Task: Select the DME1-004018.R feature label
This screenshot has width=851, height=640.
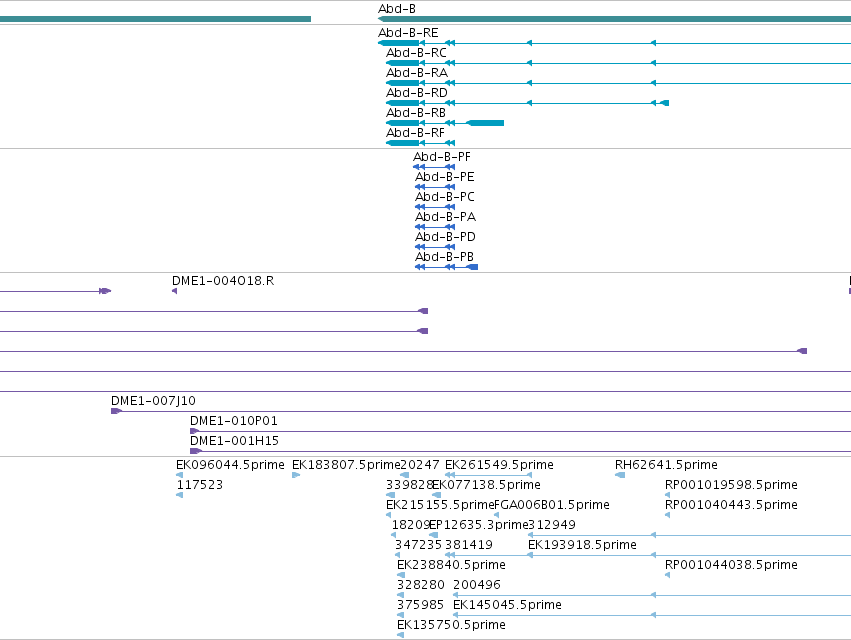Action: coord(223,281)
